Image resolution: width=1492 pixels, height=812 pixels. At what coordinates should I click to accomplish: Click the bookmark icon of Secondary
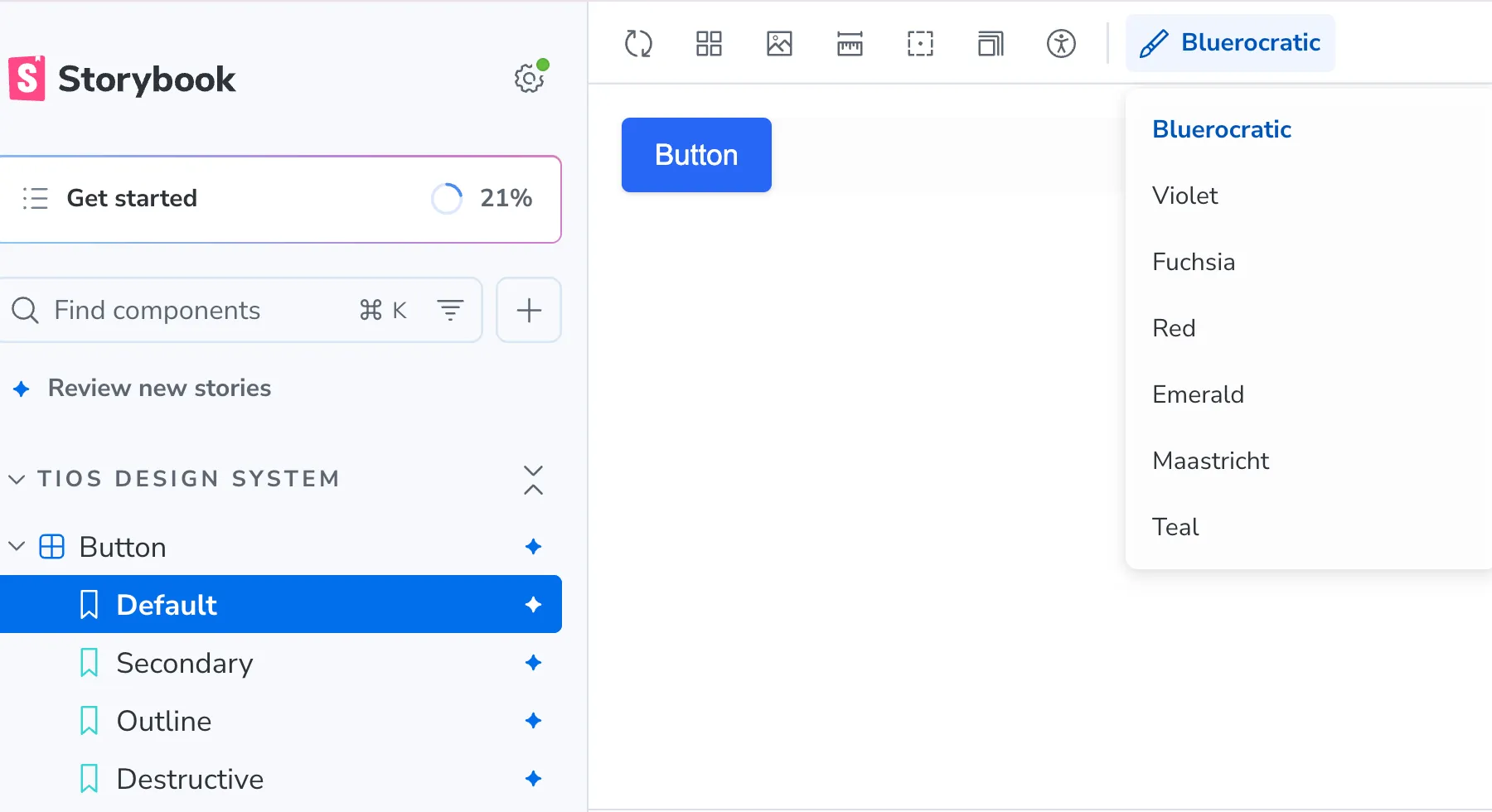(89, 663)
